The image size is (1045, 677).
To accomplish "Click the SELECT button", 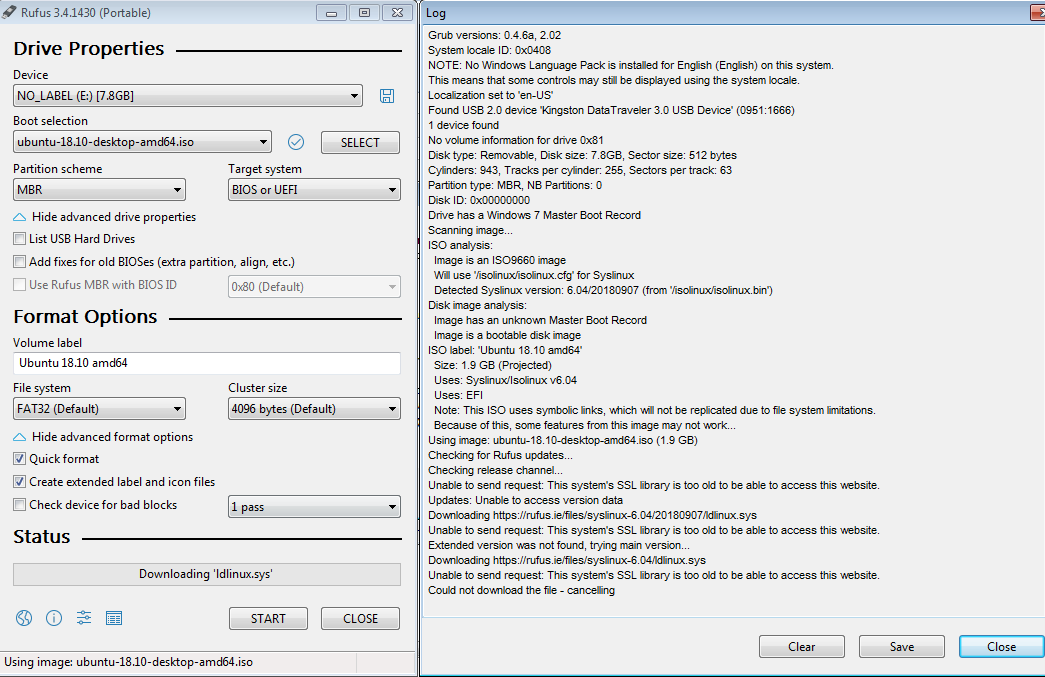I will [361, 143].
